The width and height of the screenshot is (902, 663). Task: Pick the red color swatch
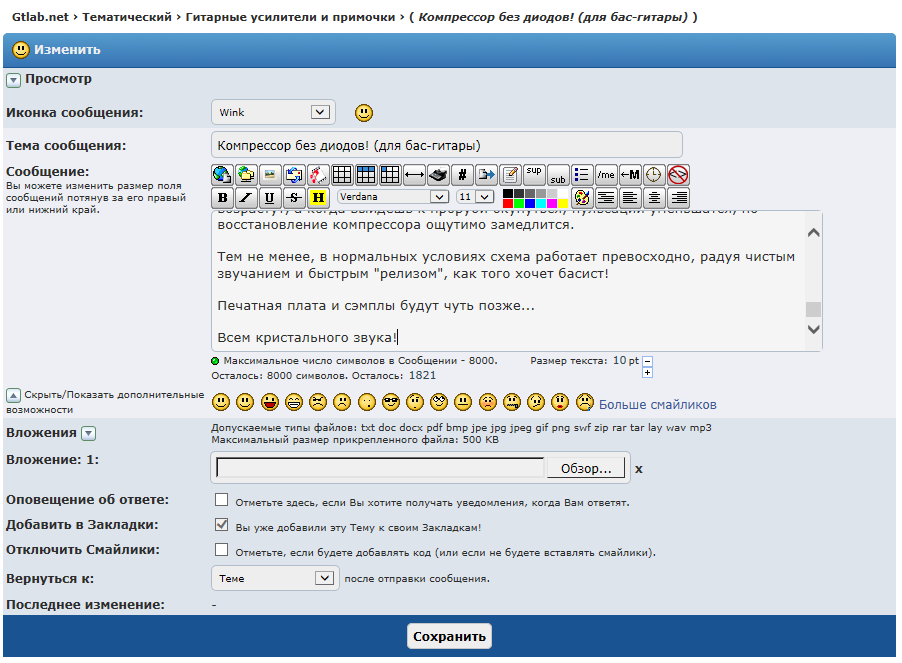tap(508, 203)
